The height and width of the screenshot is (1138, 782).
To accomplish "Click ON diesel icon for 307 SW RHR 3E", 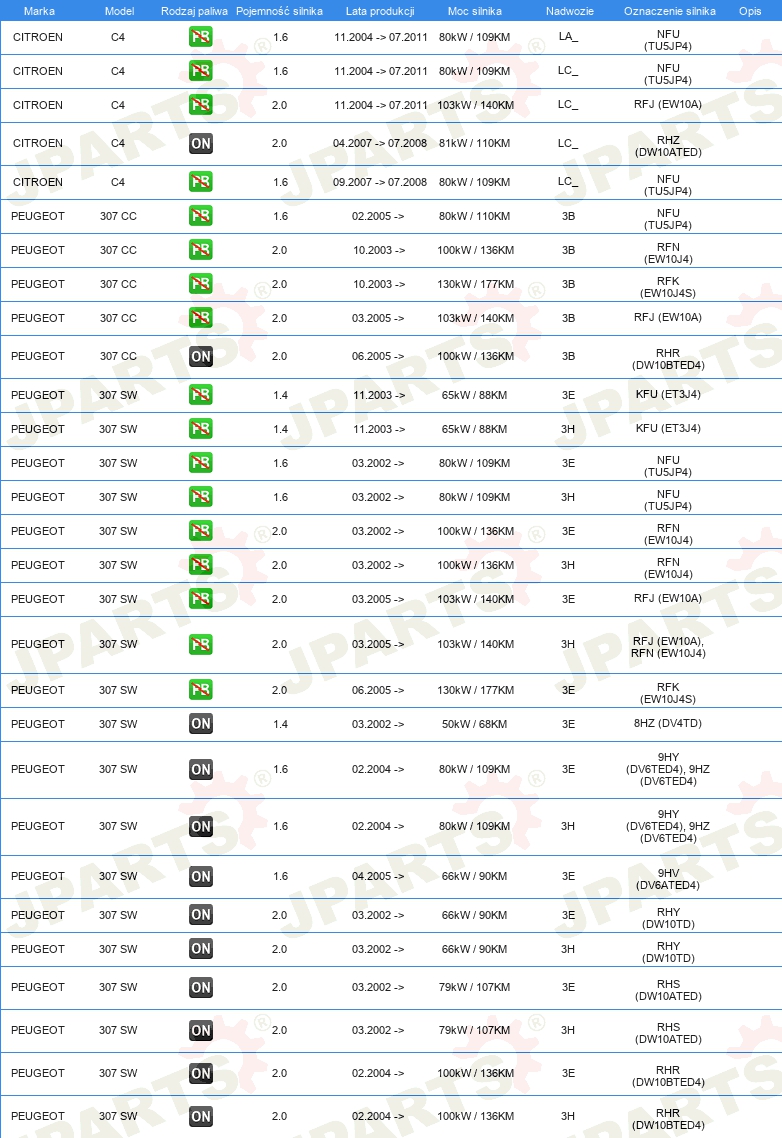I will (200, 1073).
